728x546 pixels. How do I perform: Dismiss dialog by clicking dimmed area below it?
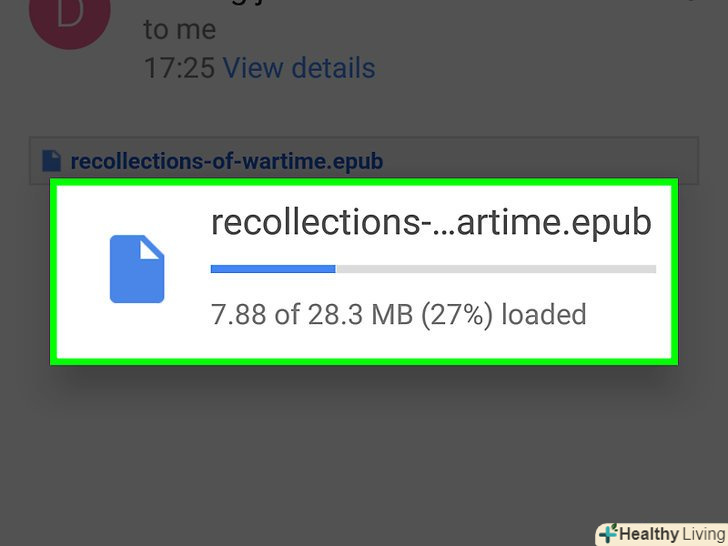pos(364,455)
